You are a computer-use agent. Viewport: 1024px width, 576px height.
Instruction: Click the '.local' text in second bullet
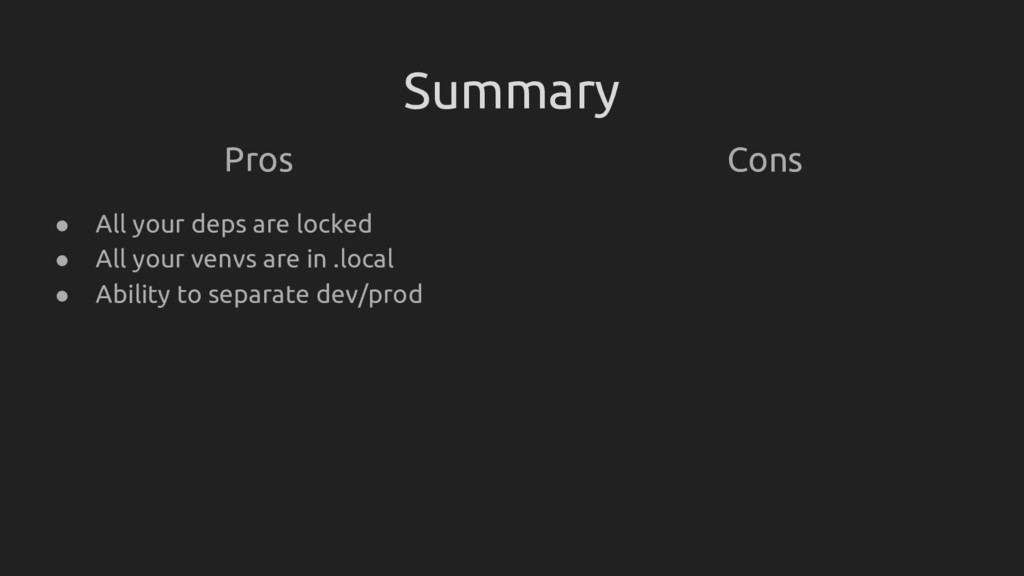tap(363, 259)
